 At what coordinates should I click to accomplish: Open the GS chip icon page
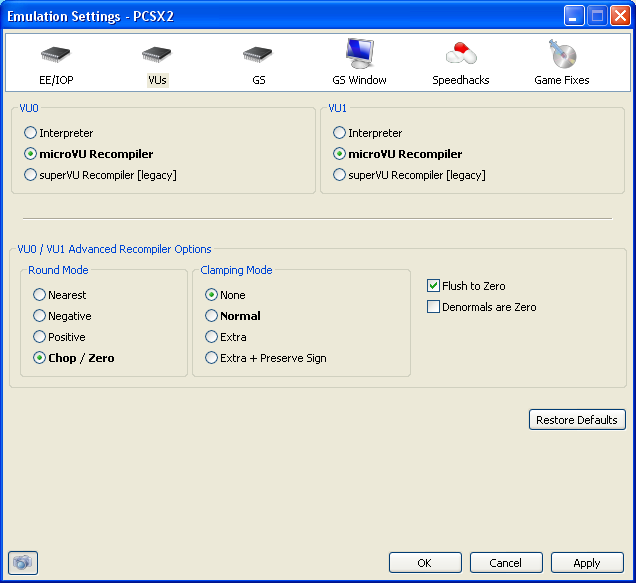coord(258,54)
